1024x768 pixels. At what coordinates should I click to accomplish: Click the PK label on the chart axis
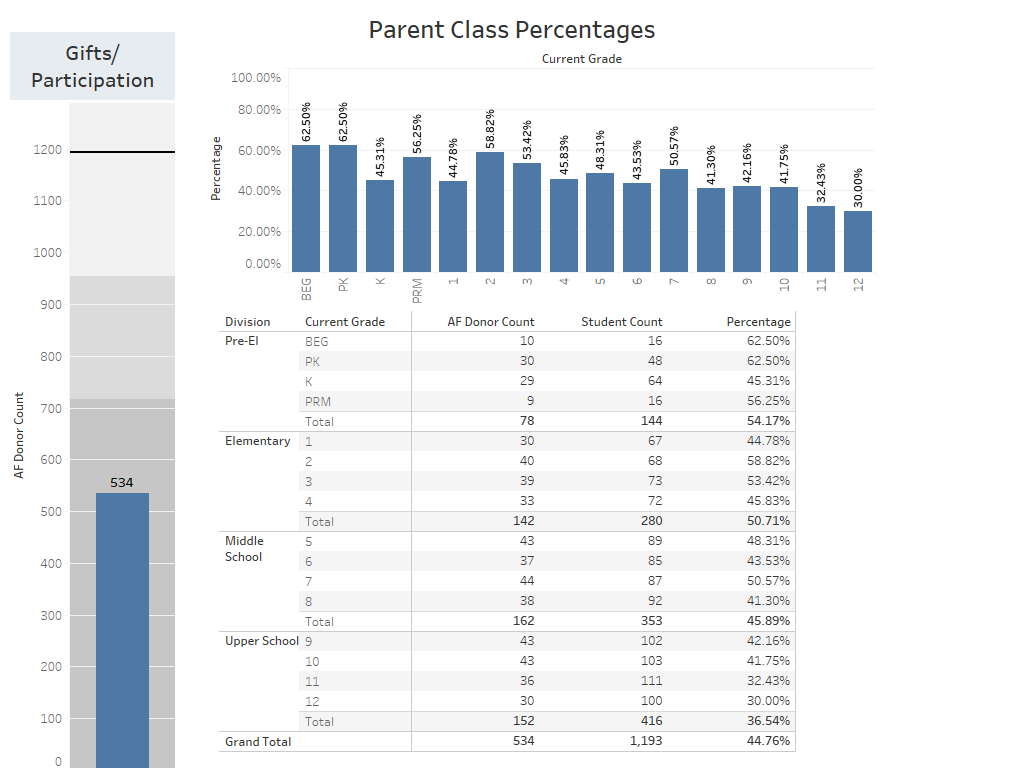click(x=343, y=285)
